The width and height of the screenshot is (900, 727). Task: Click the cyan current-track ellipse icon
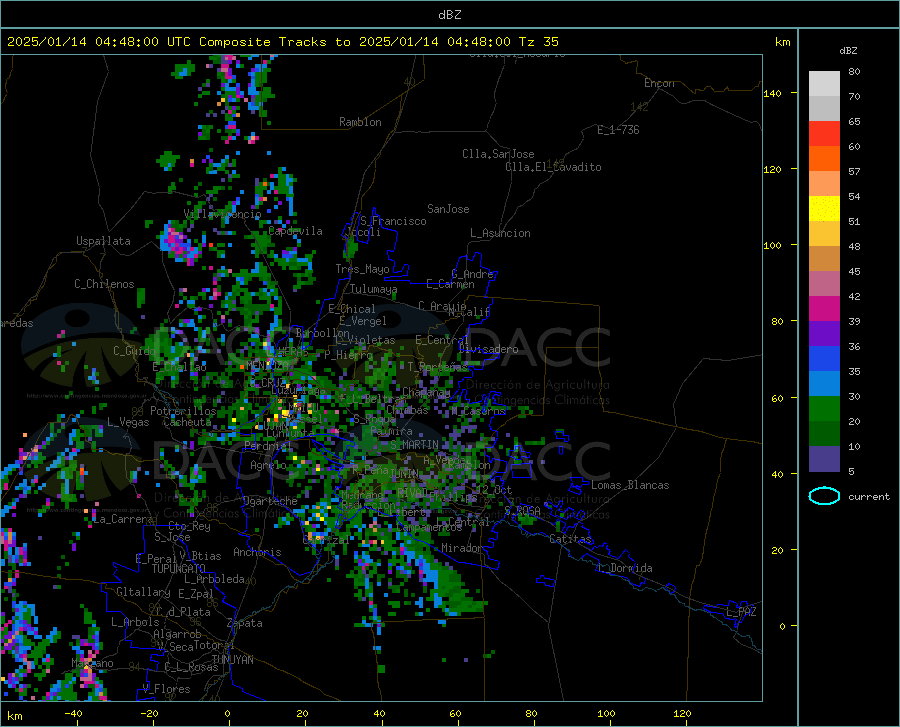(824, 496)
